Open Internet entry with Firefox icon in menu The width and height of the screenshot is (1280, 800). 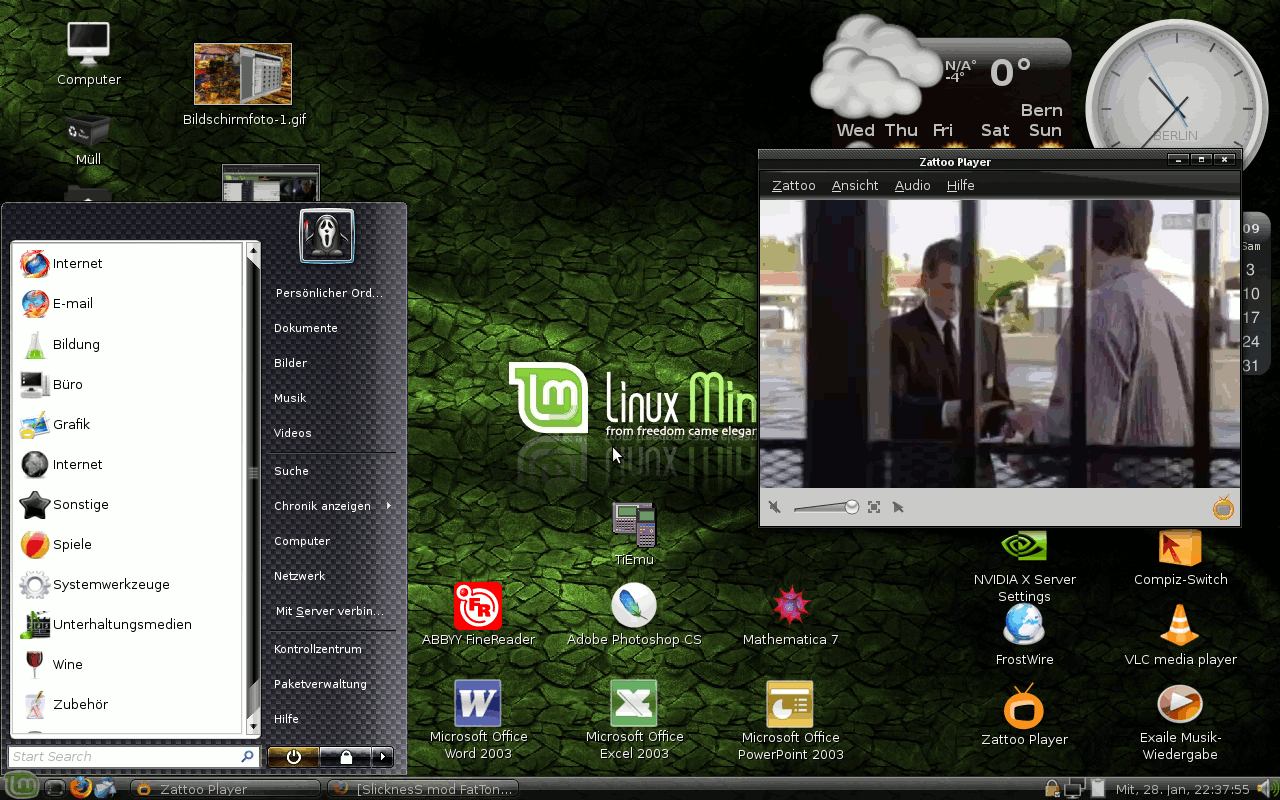point(128,264)
